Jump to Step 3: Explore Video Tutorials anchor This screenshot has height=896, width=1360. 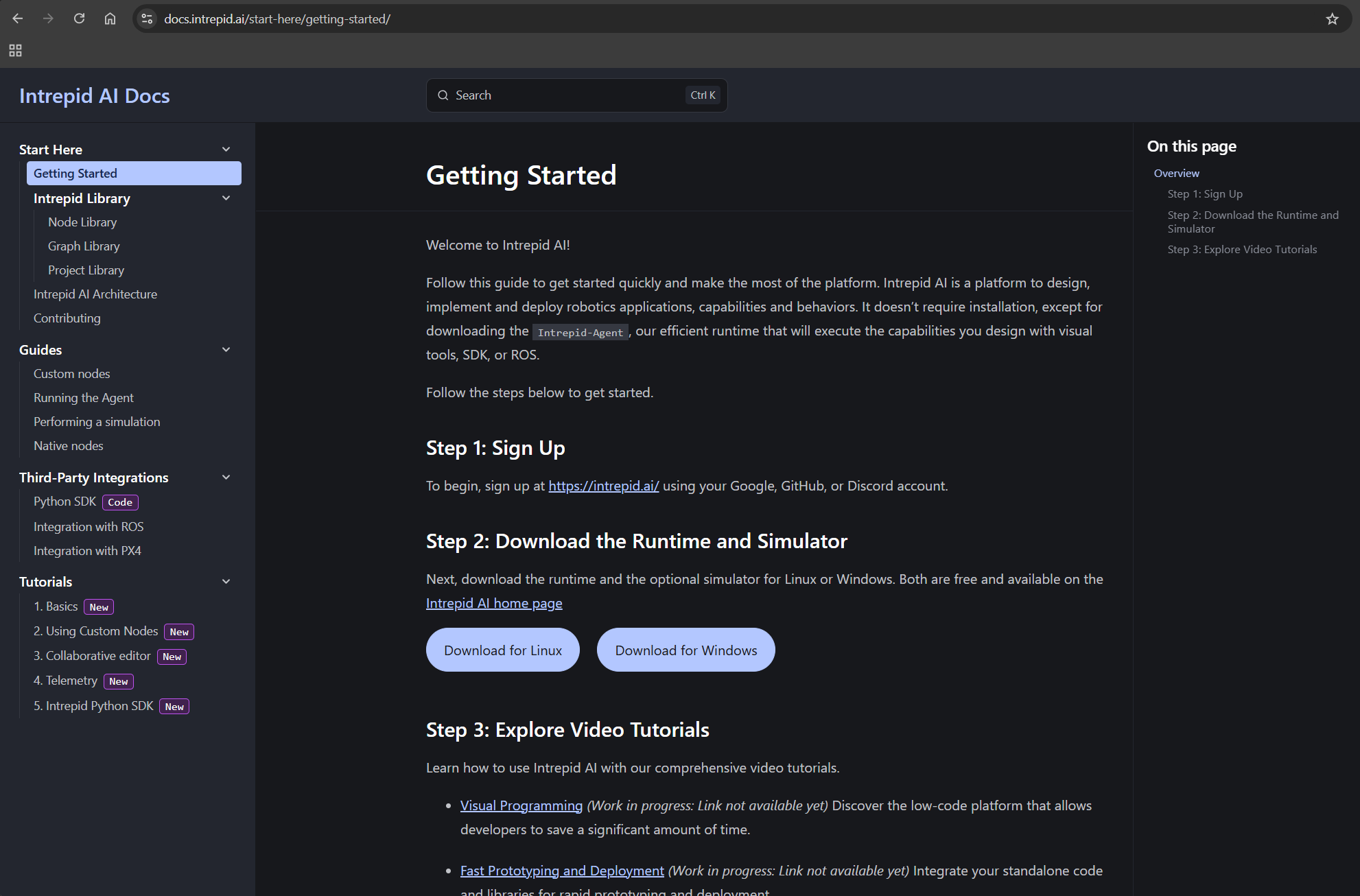point(1242,249)
